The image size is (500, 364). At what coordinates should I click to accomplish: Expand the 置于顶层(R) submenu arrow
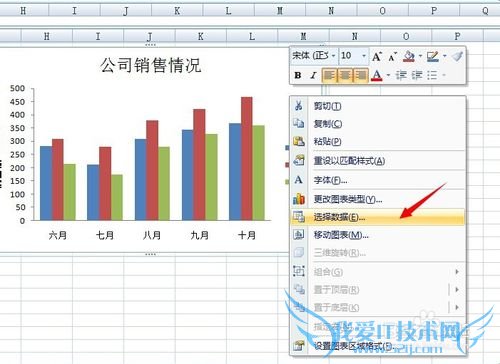pyautogui.click(x=457, y=289)
